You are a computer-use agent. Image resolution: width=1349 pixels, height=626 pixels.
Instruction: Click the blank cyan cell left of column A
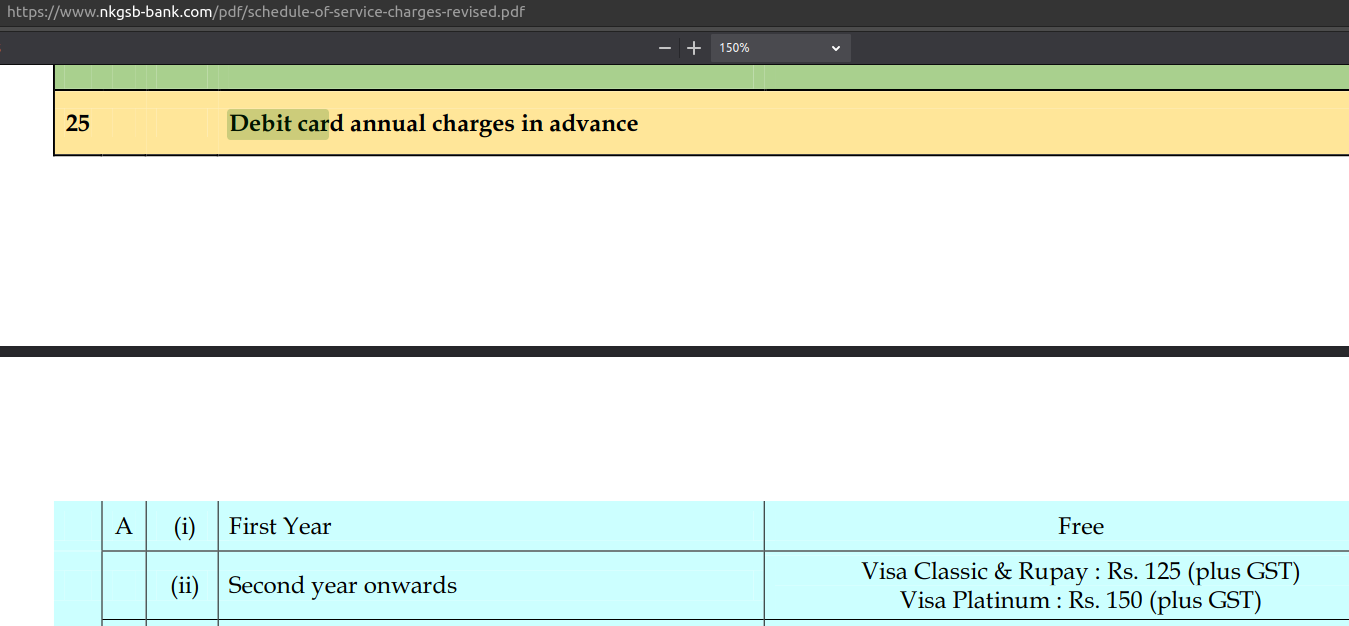78,560
